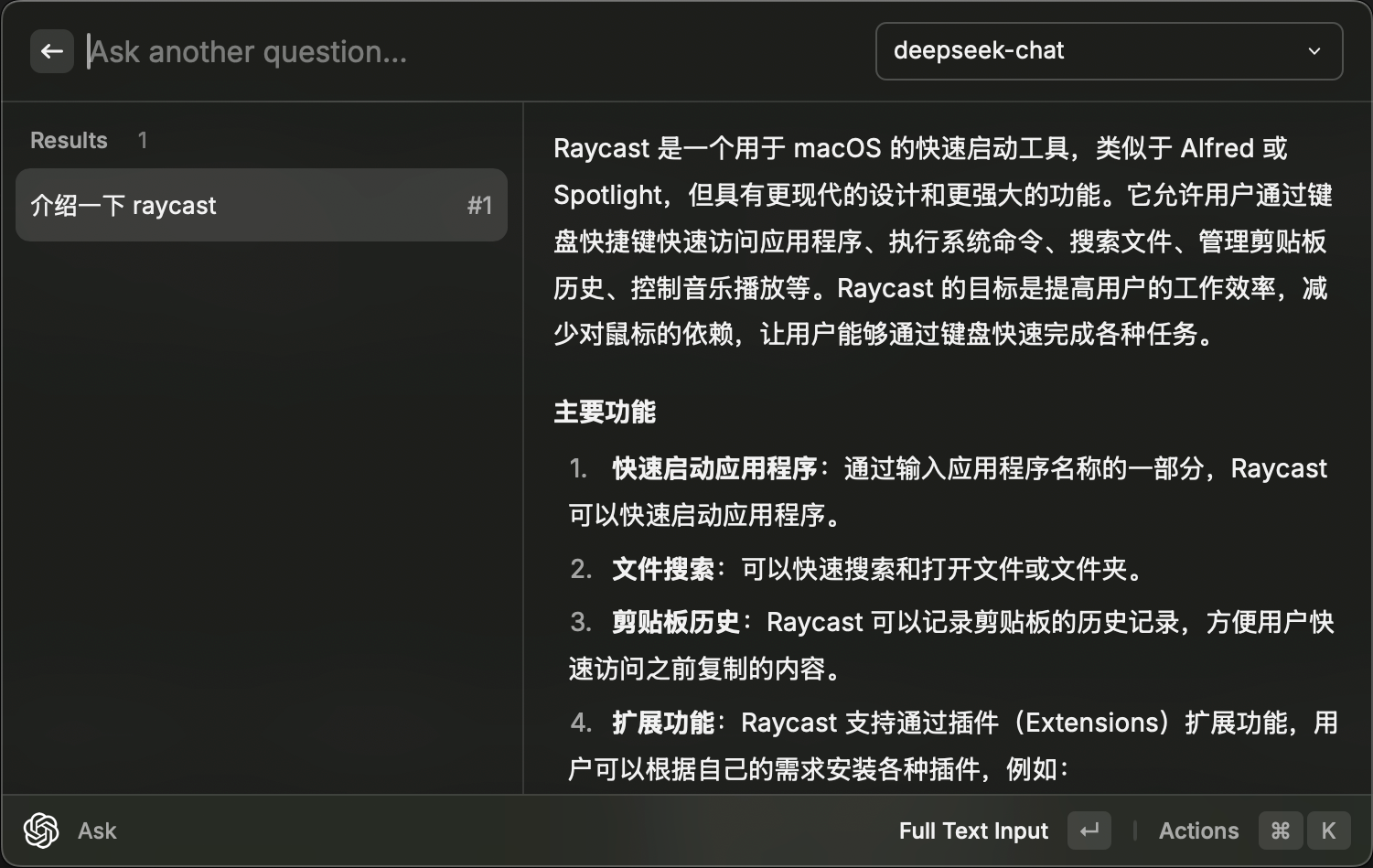Open the Actions panel

click(1198, 830)
